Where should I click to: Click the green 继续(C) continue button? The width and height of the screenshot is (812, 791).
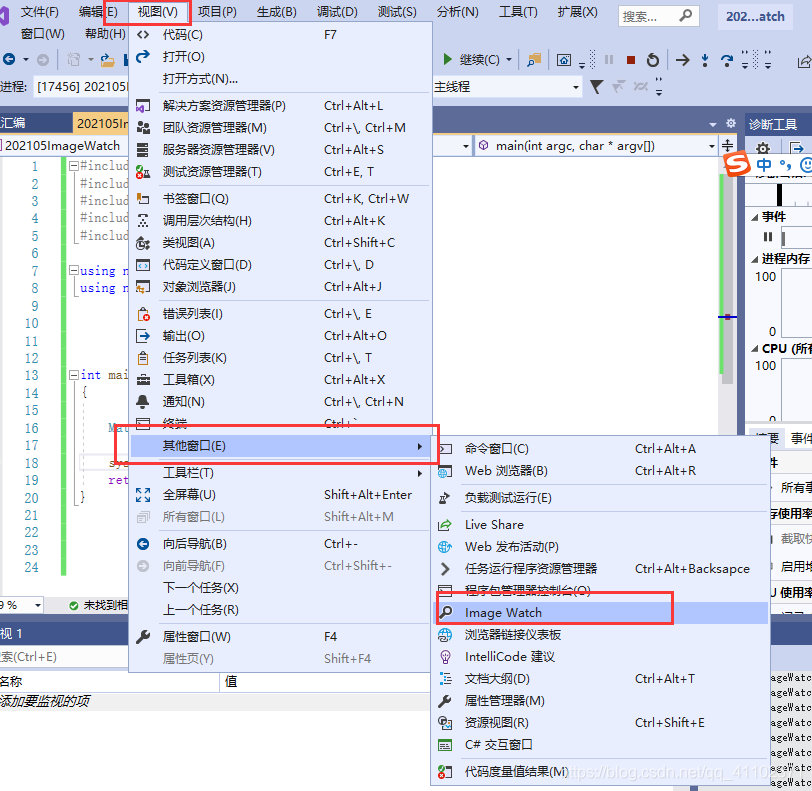click(462, 59)
